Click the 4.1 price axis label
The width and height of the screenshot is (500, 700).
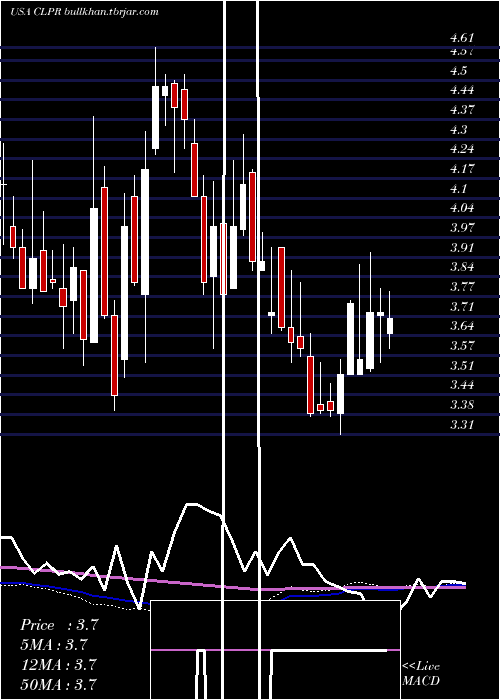pos(458,189)
